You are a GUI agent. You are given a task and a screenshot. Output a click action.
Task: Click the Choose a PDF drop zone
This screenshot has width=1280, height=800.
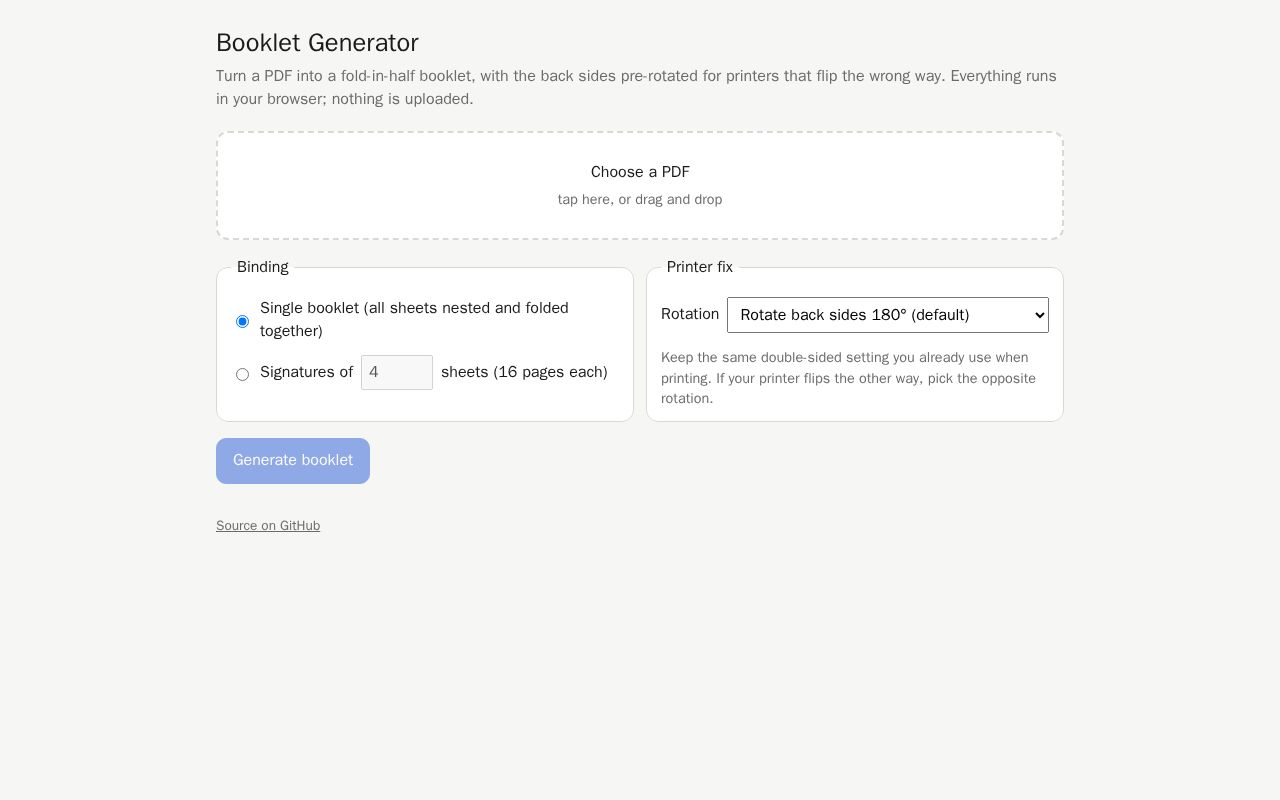(640, 186)
